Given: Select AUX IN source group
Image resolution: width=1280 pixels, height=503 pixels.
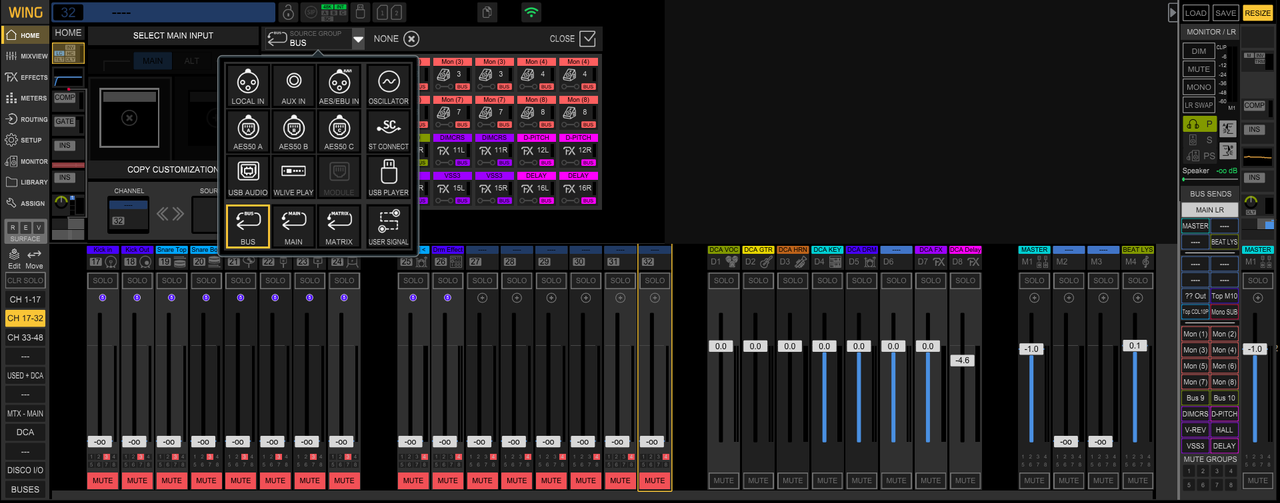Looking at the screenshot, I should [294, 86].
